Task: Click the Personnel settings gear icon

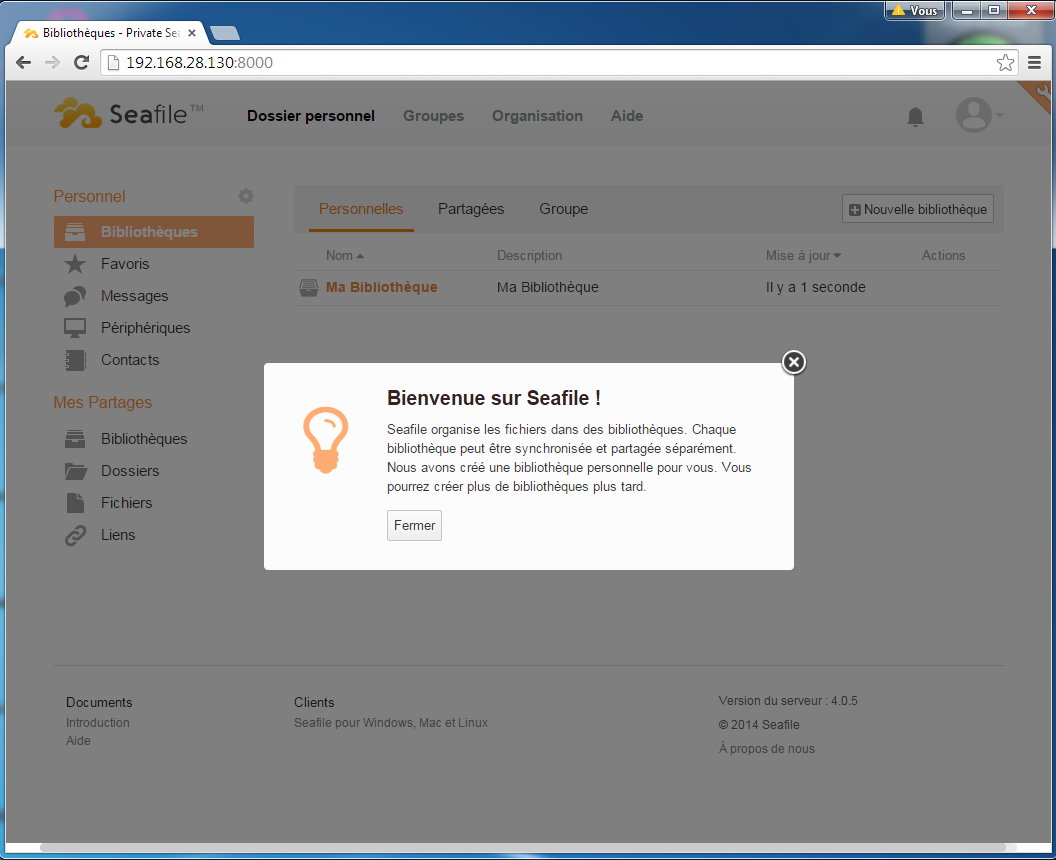Action: [x=246, y=196]
